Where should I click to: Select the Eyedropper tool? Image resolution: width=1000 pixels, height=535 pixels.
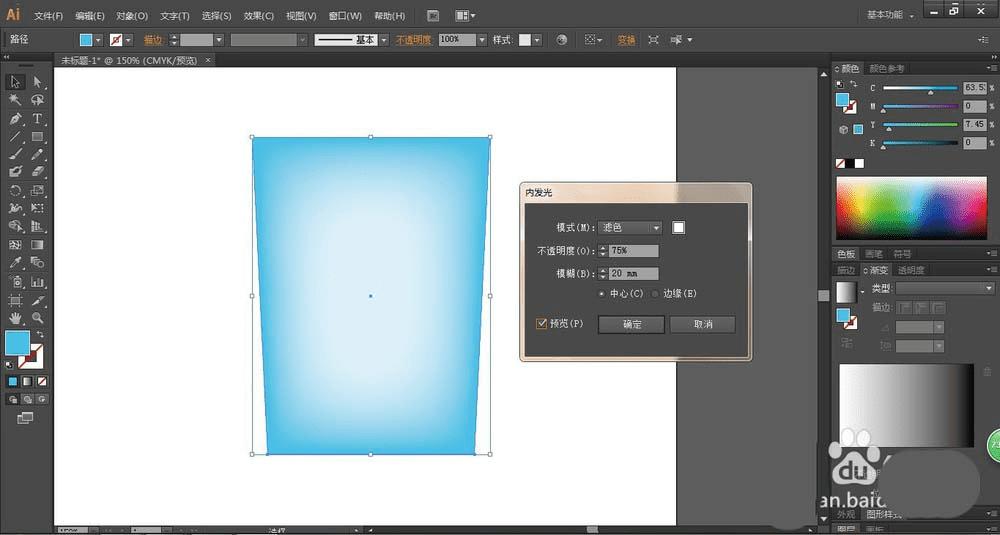point(15,262)
